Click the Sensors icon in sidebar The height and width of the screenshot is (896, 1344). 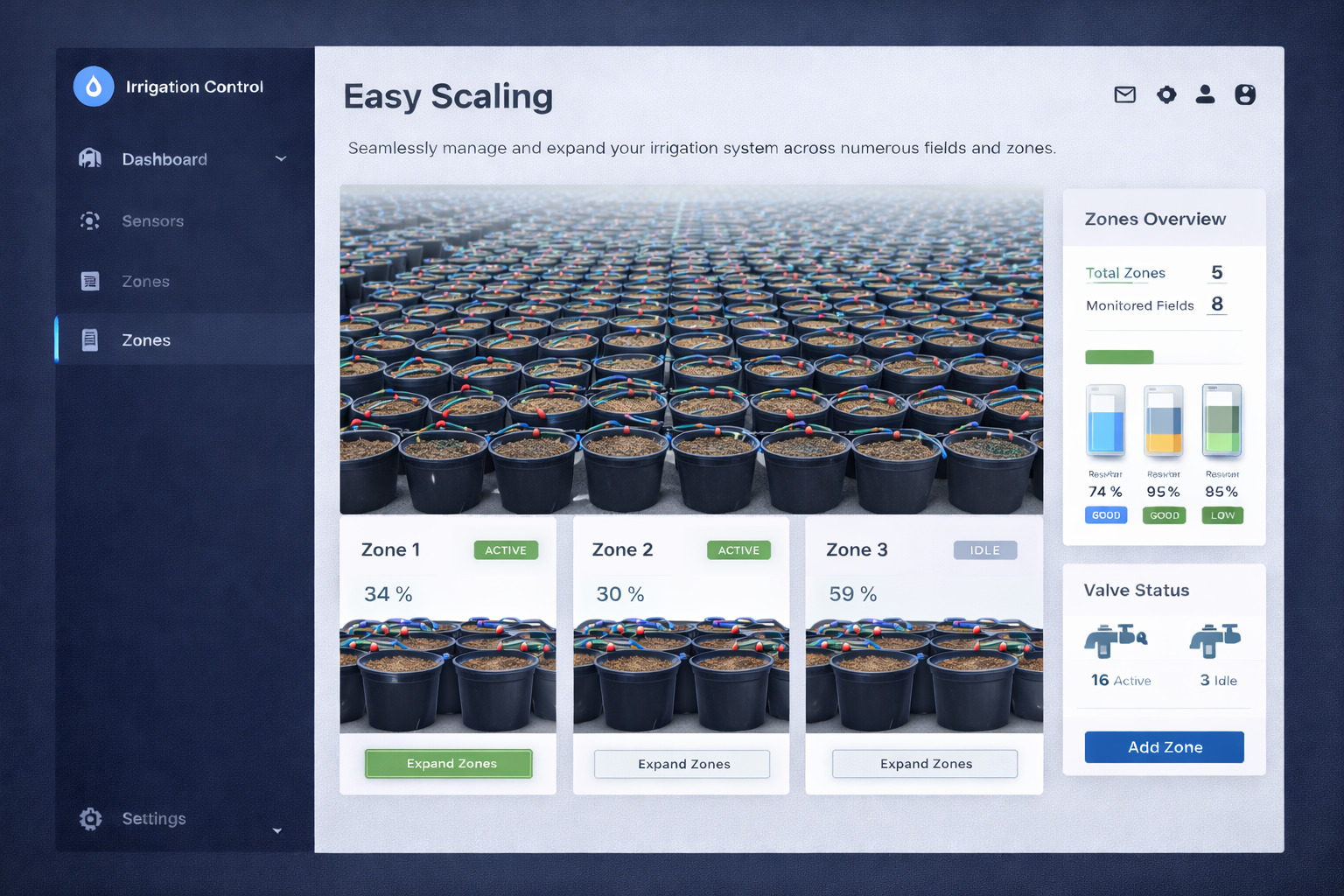click(89, 220)
